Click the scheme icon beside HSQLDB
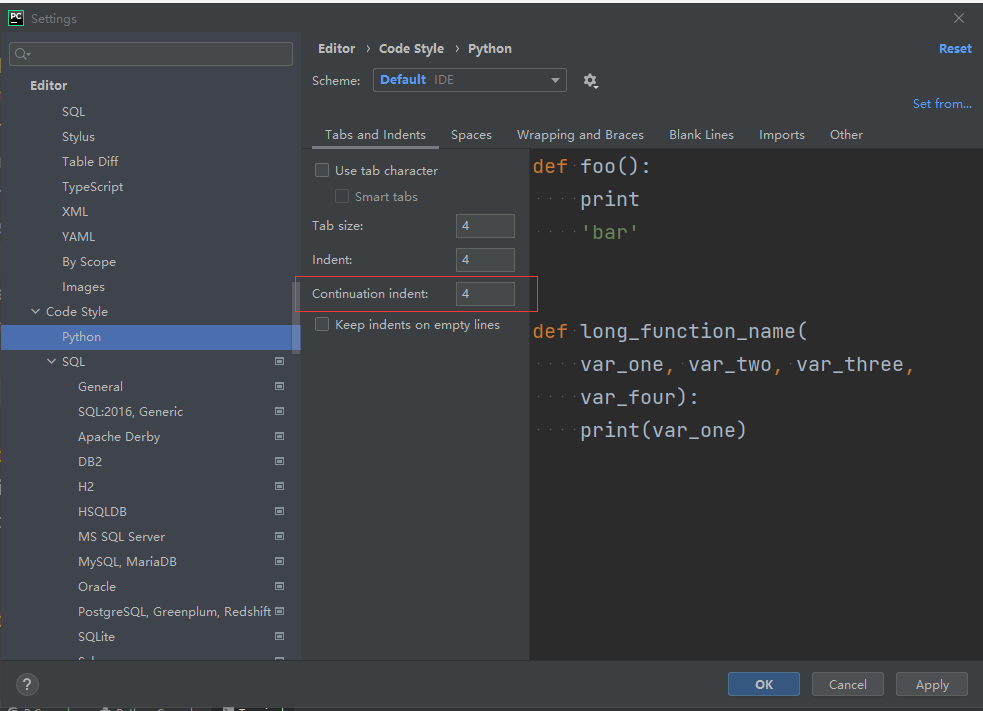 coord(280,512)
